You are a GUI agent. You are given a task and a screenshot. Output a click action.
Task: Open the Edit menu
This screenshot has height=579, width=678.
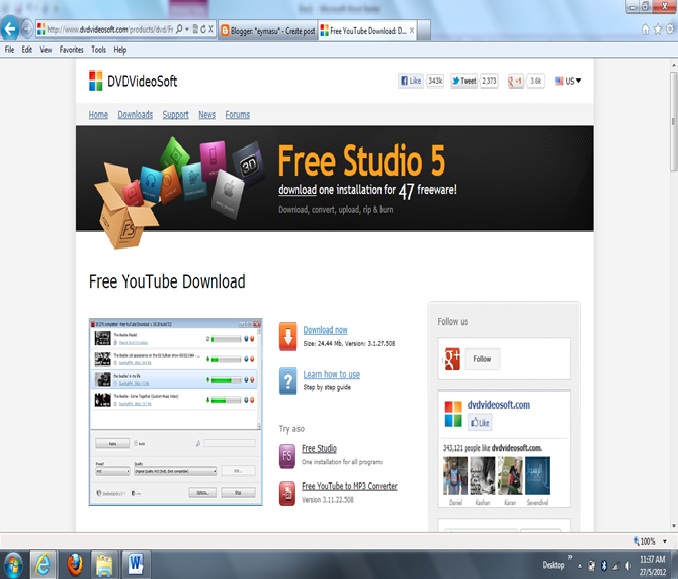point(27,50)
